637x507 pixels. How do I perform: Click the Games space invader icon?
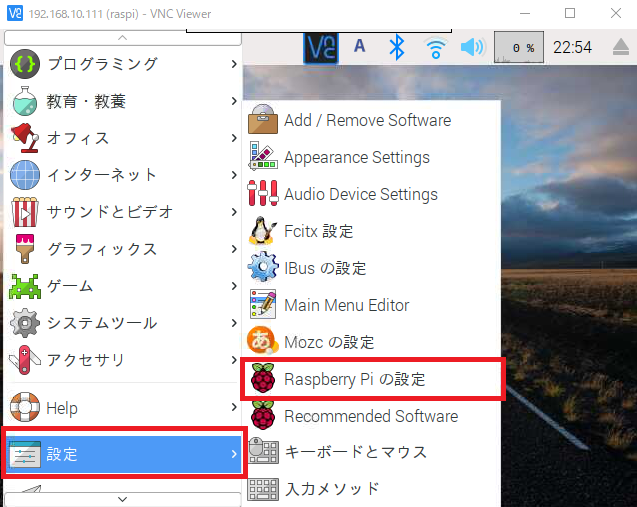(x=25, y=286)
